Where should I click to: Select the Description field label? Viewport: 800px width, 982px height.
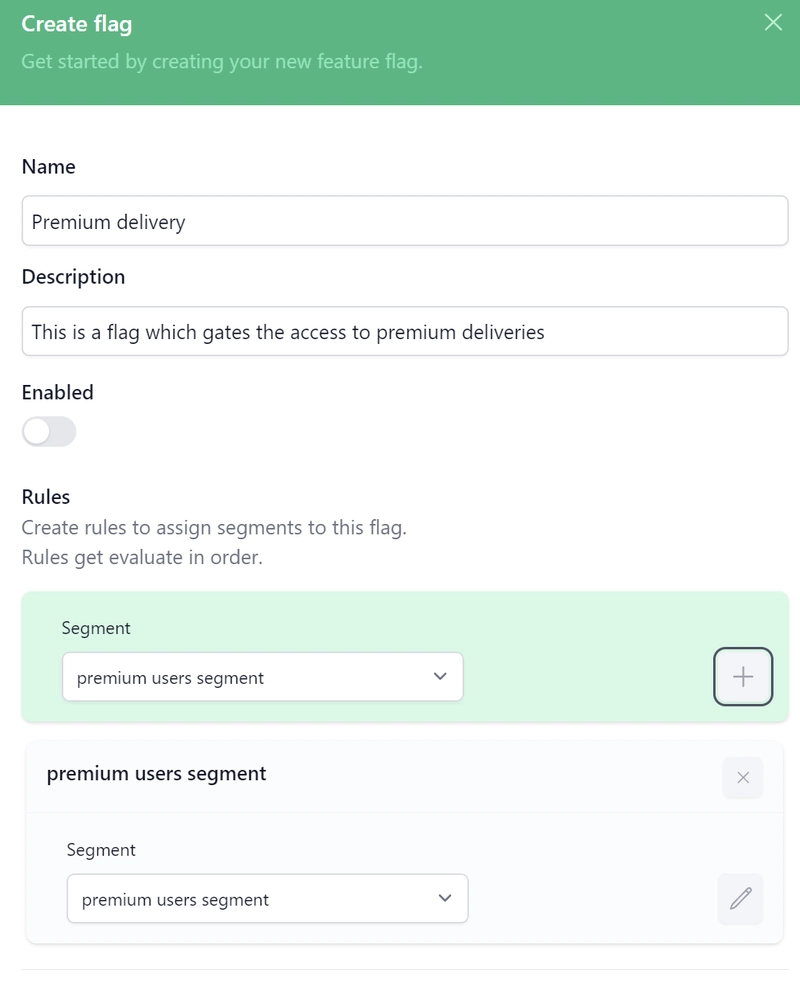pyautogui.click(x=73, y=277)
